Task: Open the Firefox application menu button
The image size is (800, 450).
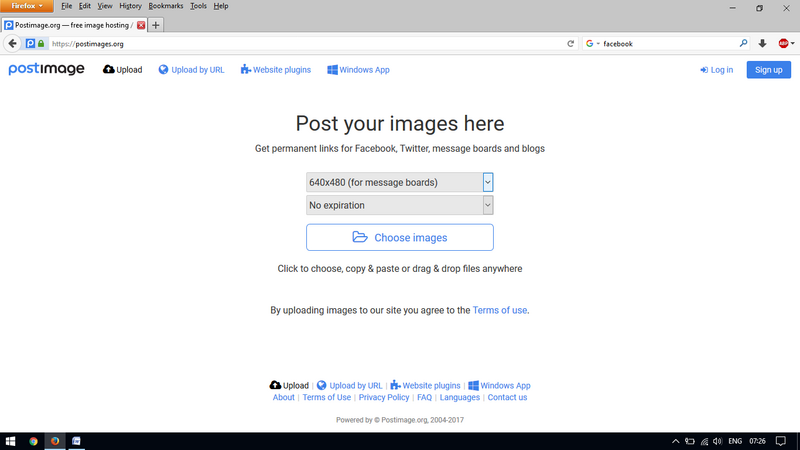Action: coord(27,6)
